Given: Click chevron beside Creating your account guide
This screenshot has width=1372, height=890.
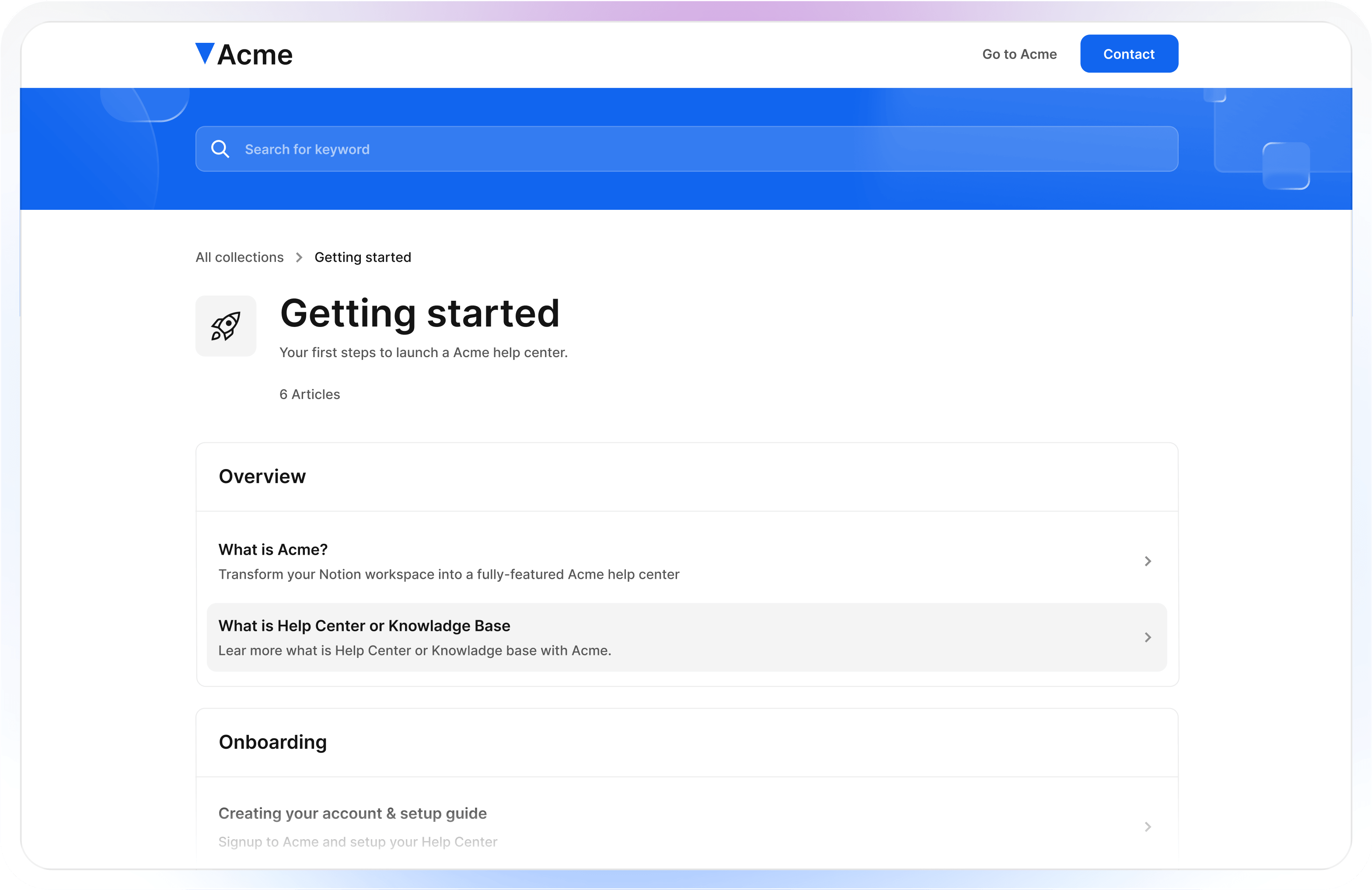Looking at the screenshot, I should [x=1147, y=827].
